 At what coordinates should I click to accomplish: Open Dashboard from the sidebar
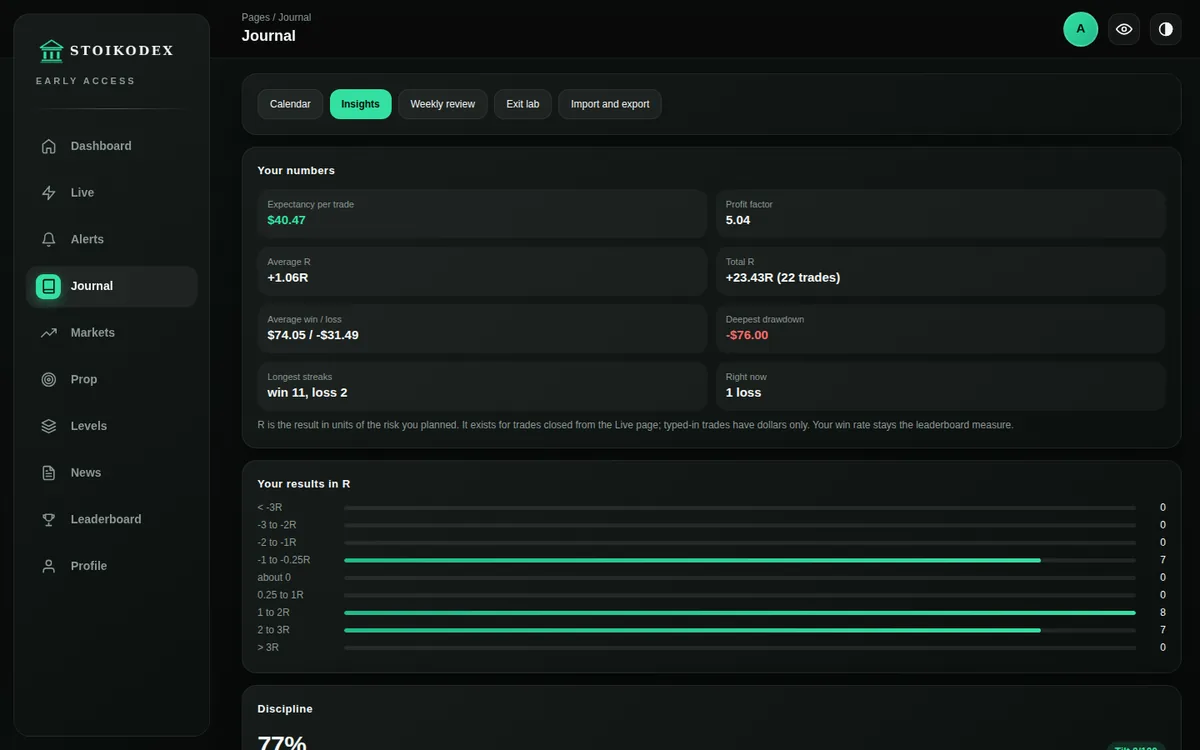(101, 146)
